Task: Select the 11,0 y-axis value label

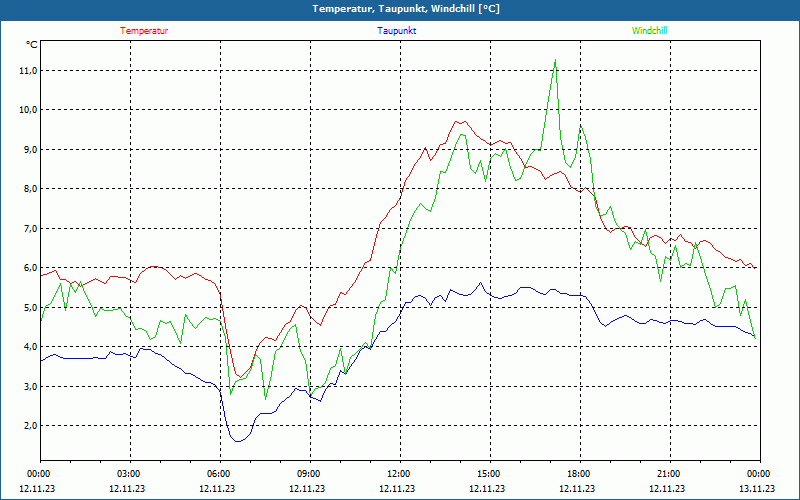Action: coord(27,71)
